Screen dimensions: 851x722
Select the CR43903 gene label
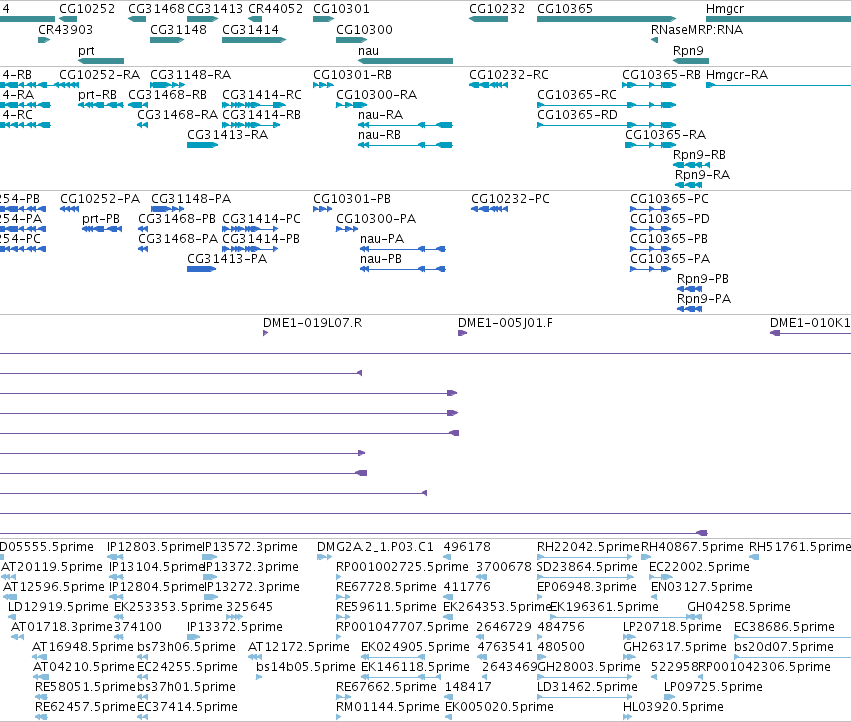pyautogui.click(x=66, y=29)
